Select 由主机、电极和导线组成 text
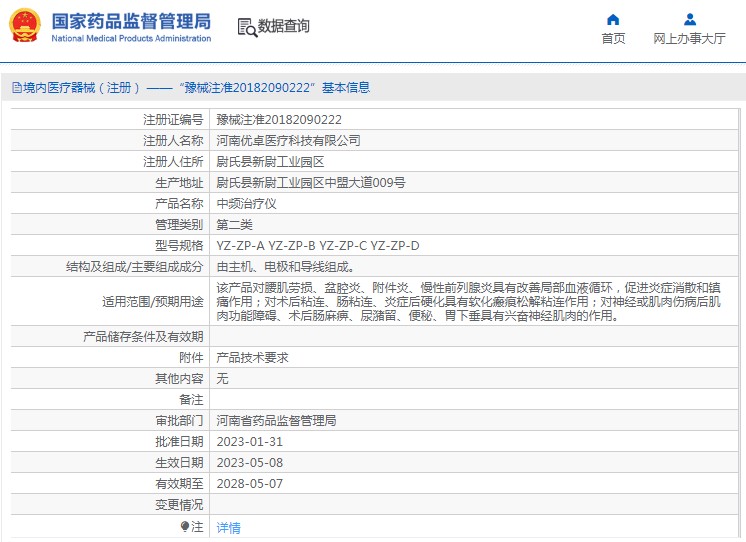 [x=285, y=266]
